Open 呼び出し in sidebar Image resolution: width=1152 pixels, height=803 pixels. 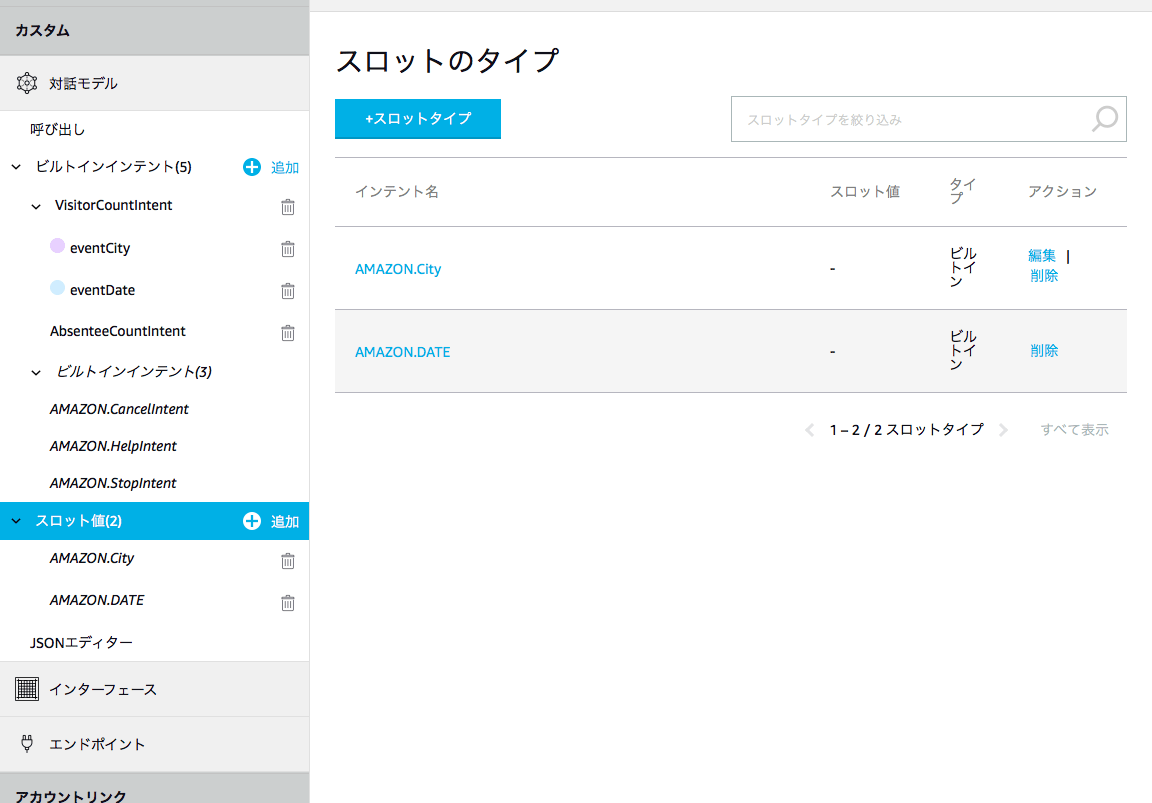click(57, 129)
